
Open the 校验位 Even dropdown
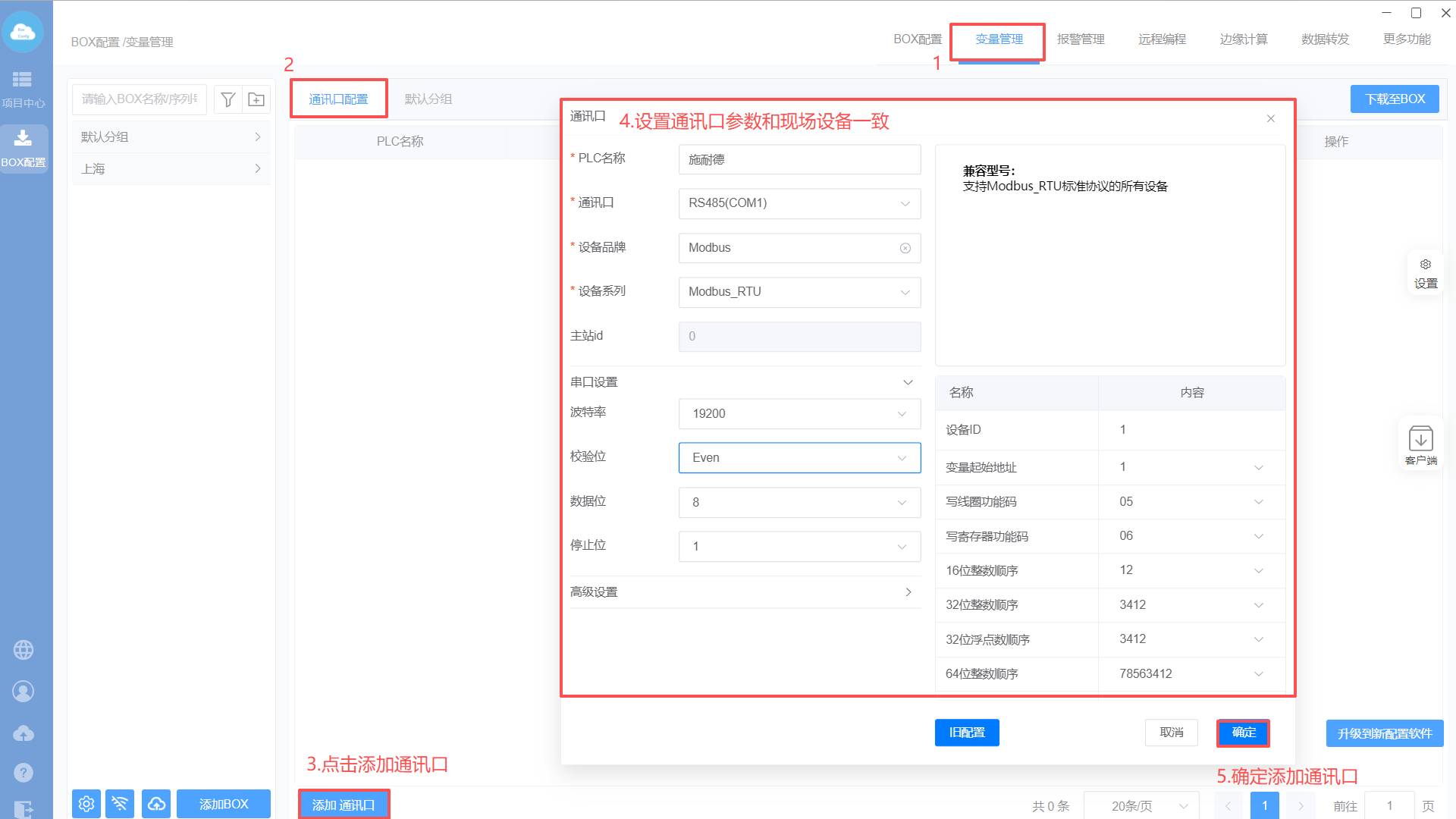click(799, 458)
